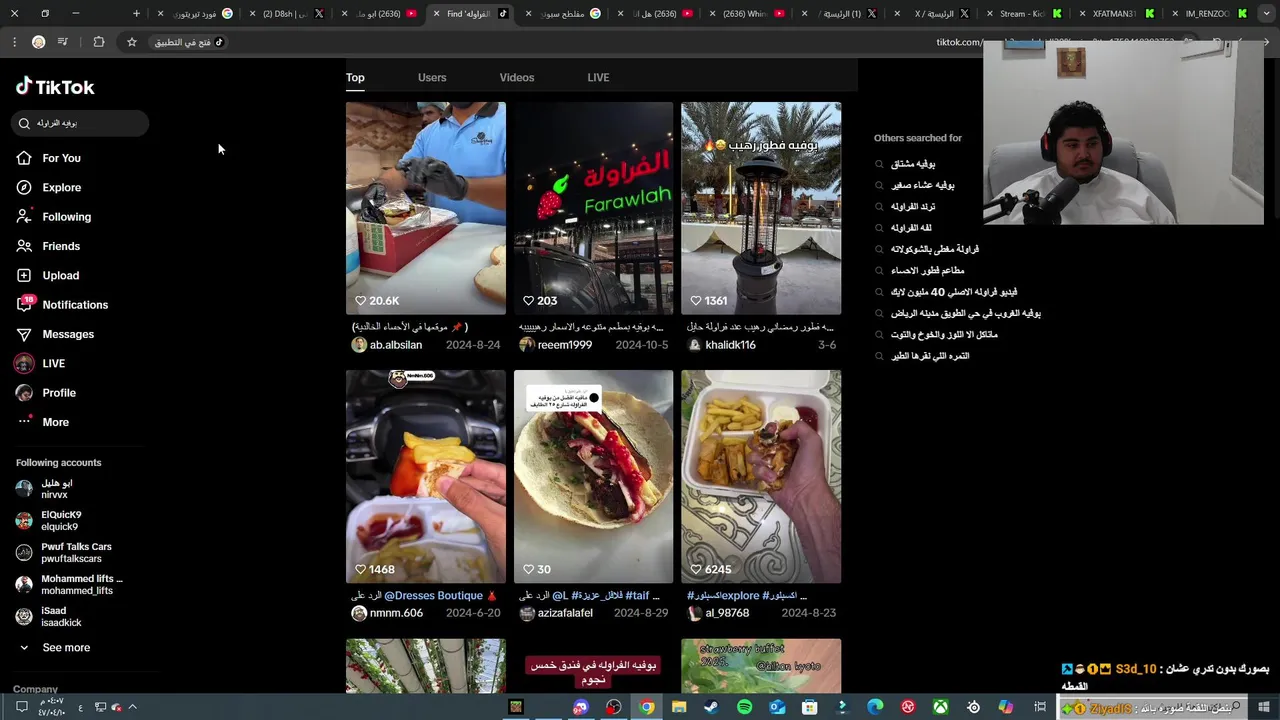1280x720 pixels.
Task: Select suggested search مطاعم فطور الاحساء
Action: (x=927, y=271)
